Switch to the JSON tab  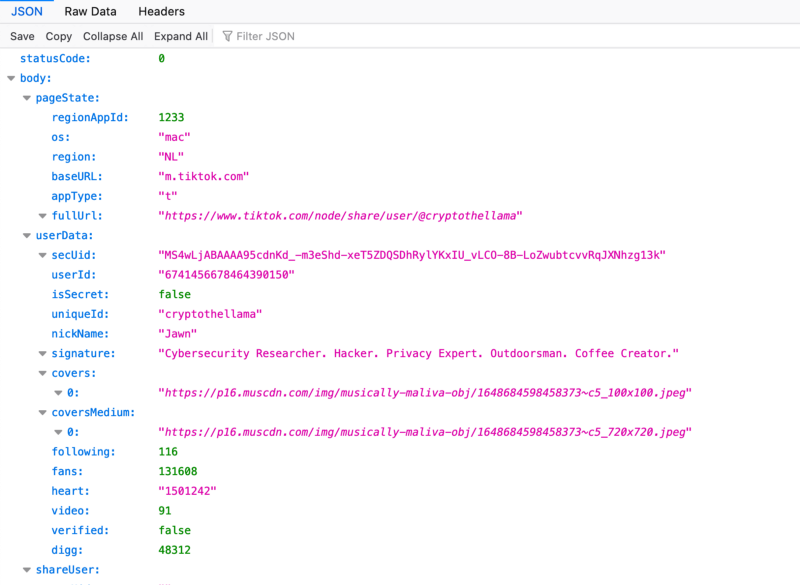pyautogui.click(x=27, y=11)
